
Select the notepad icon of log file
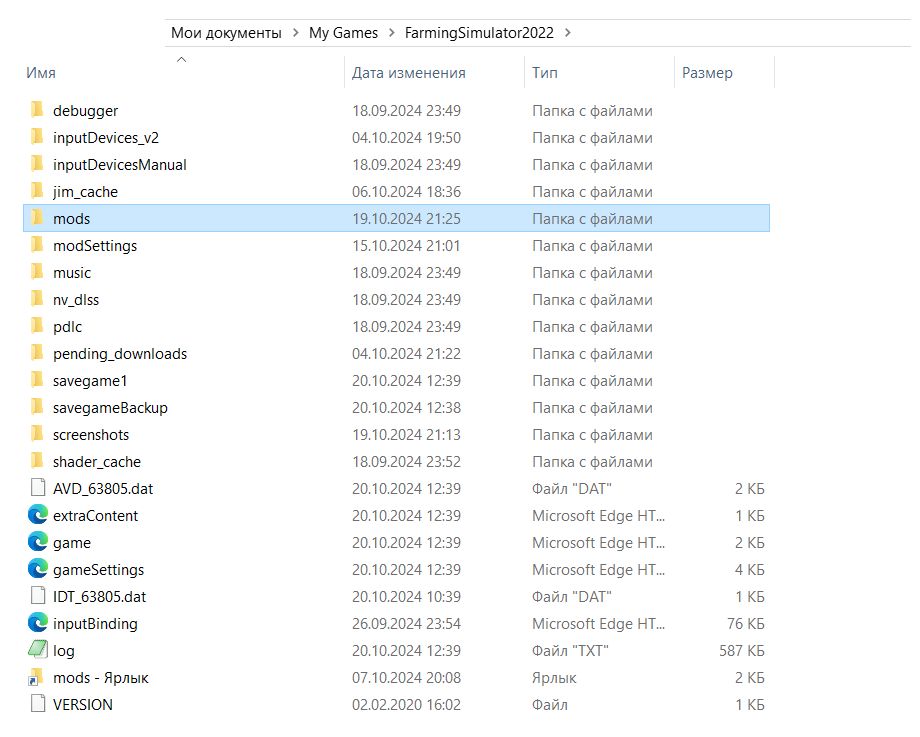pos(38,651)
